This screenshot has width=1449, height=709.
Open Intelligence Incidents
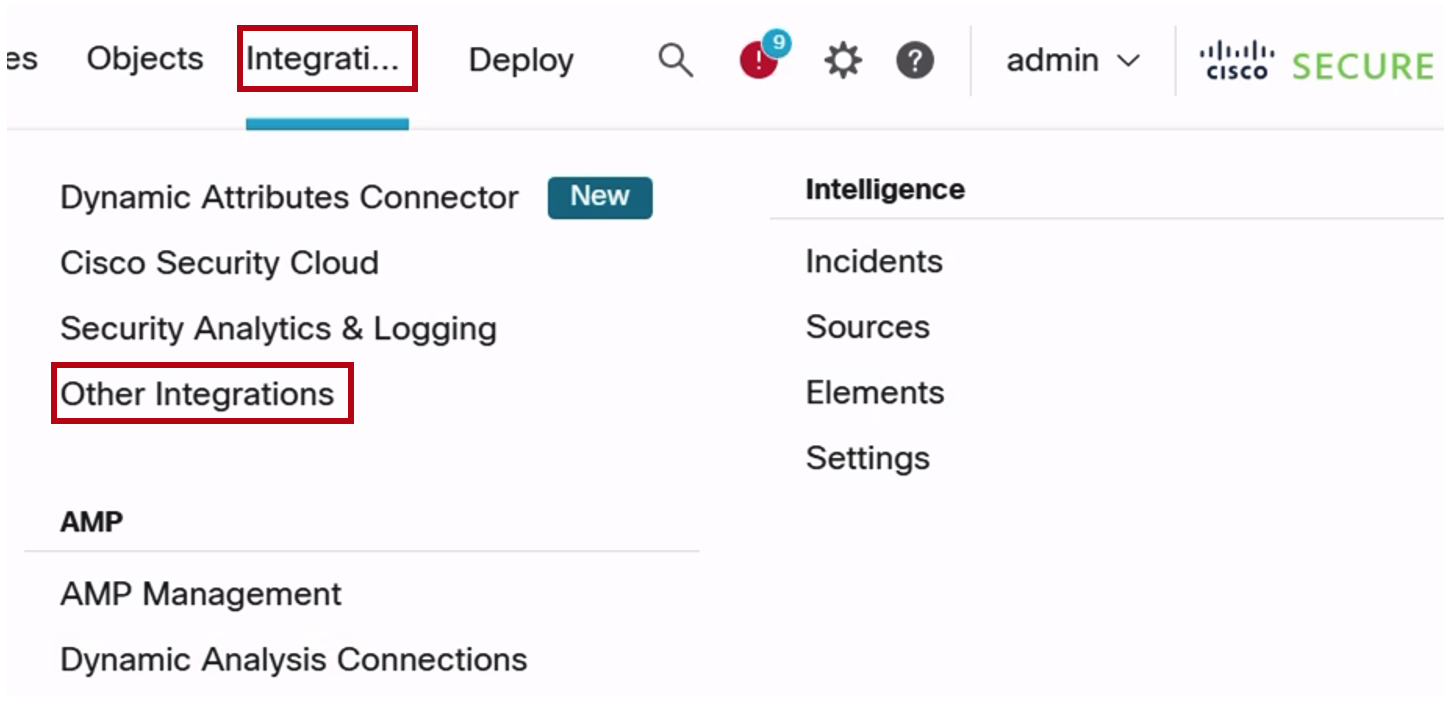click(x=874, y=262)
